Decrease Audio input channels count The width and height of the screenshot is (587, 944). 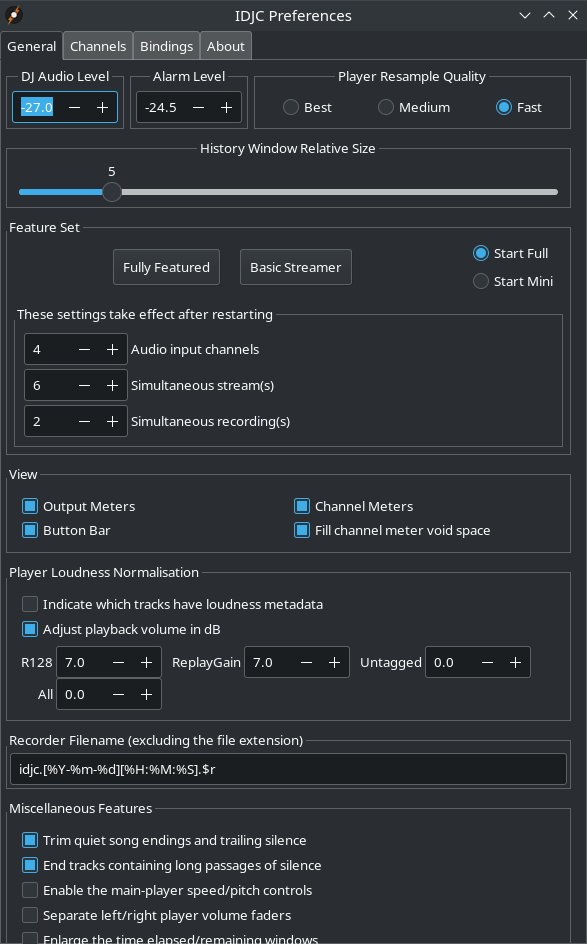[84, 349]
